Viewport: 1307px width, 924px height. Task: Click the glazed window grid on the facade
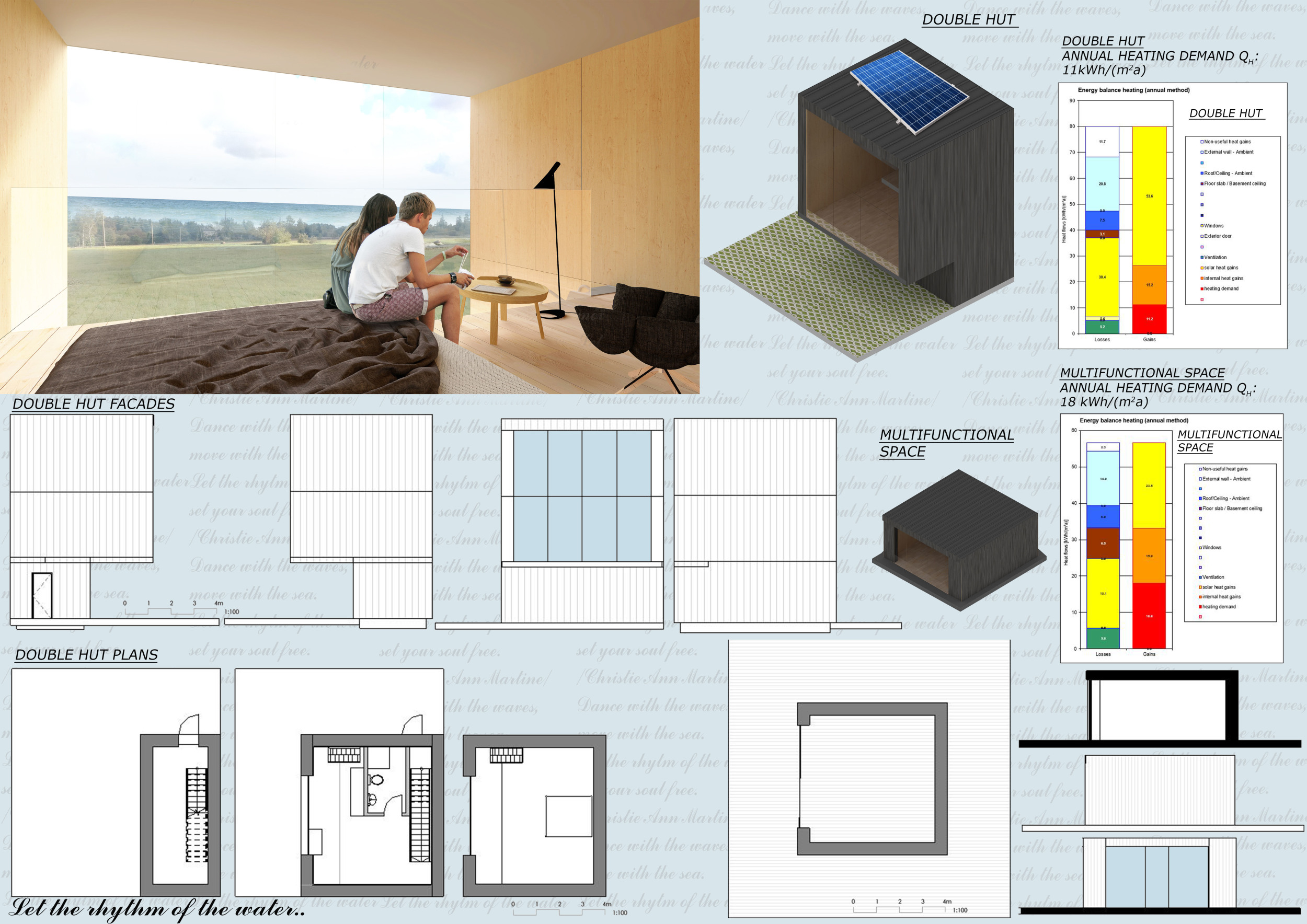point(582,495)
